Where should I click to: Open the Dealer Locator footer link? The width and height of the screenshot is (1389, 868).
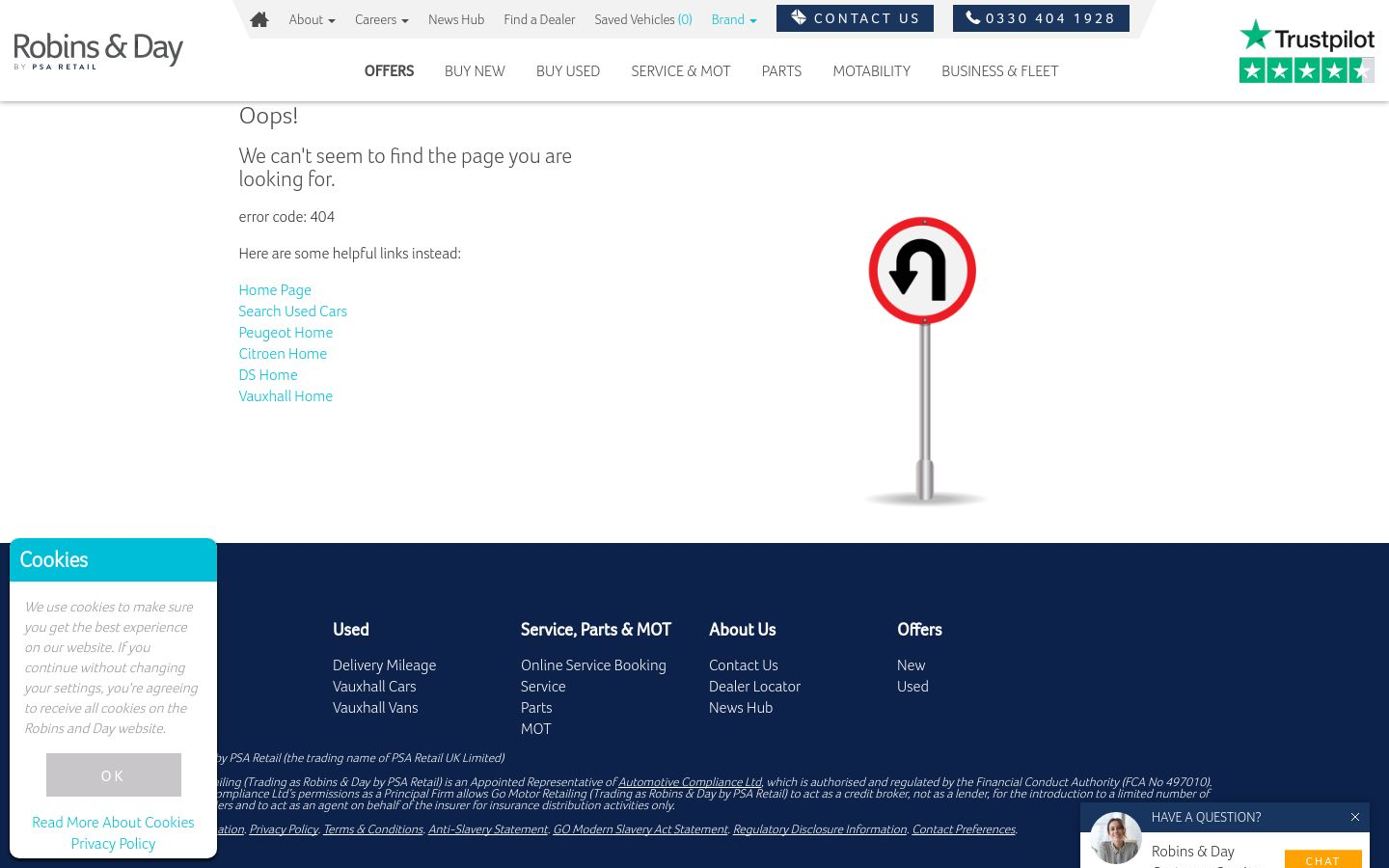754,687
